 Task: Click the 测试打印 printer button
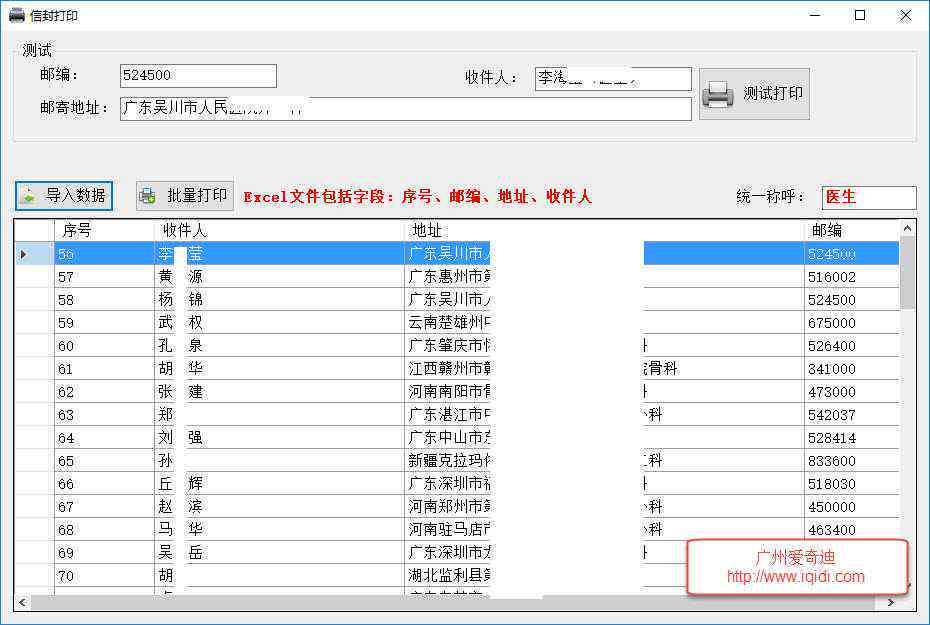coord(754,94)
